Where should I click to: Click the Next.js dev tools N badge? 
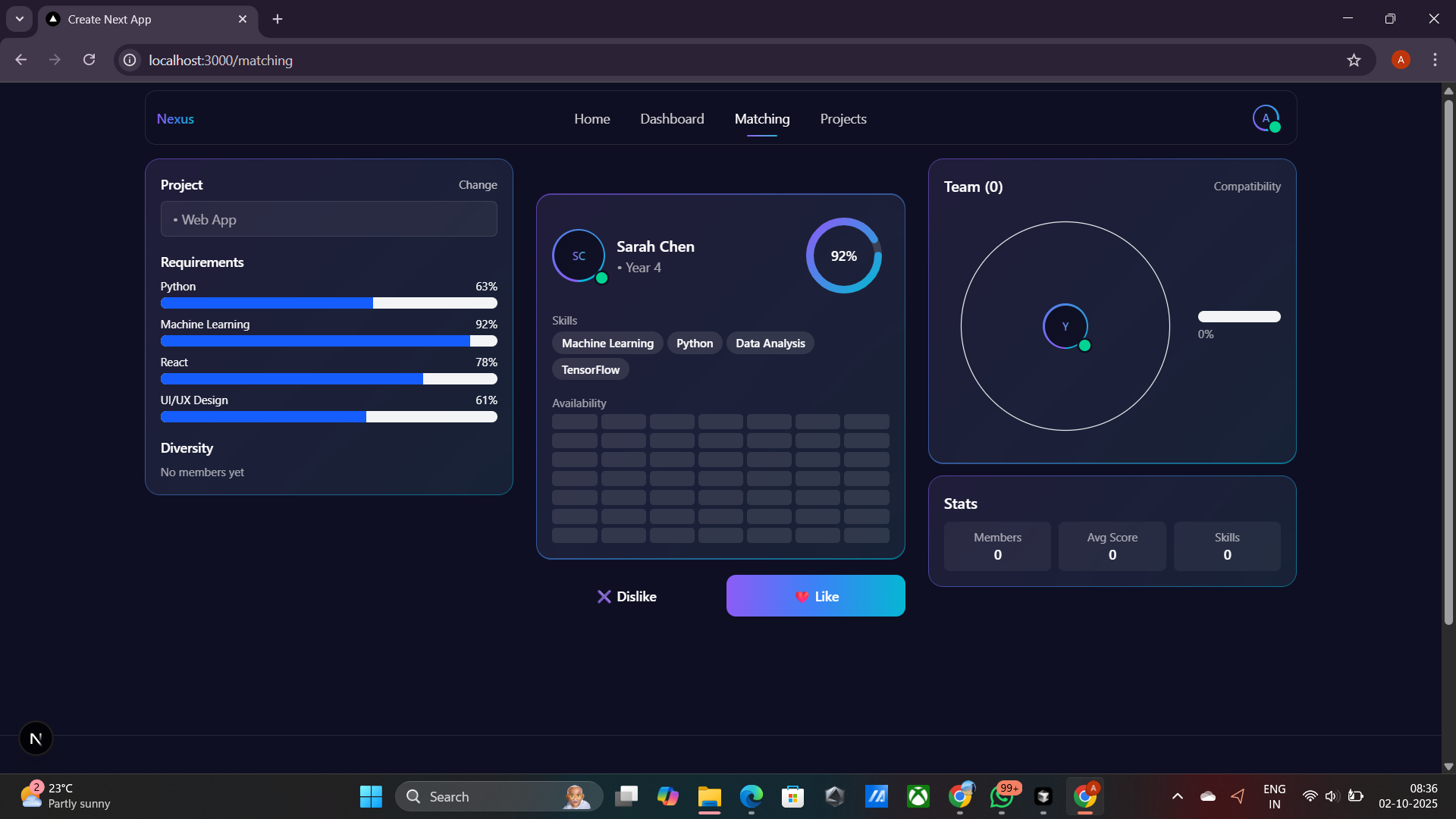tap(36, 739)
